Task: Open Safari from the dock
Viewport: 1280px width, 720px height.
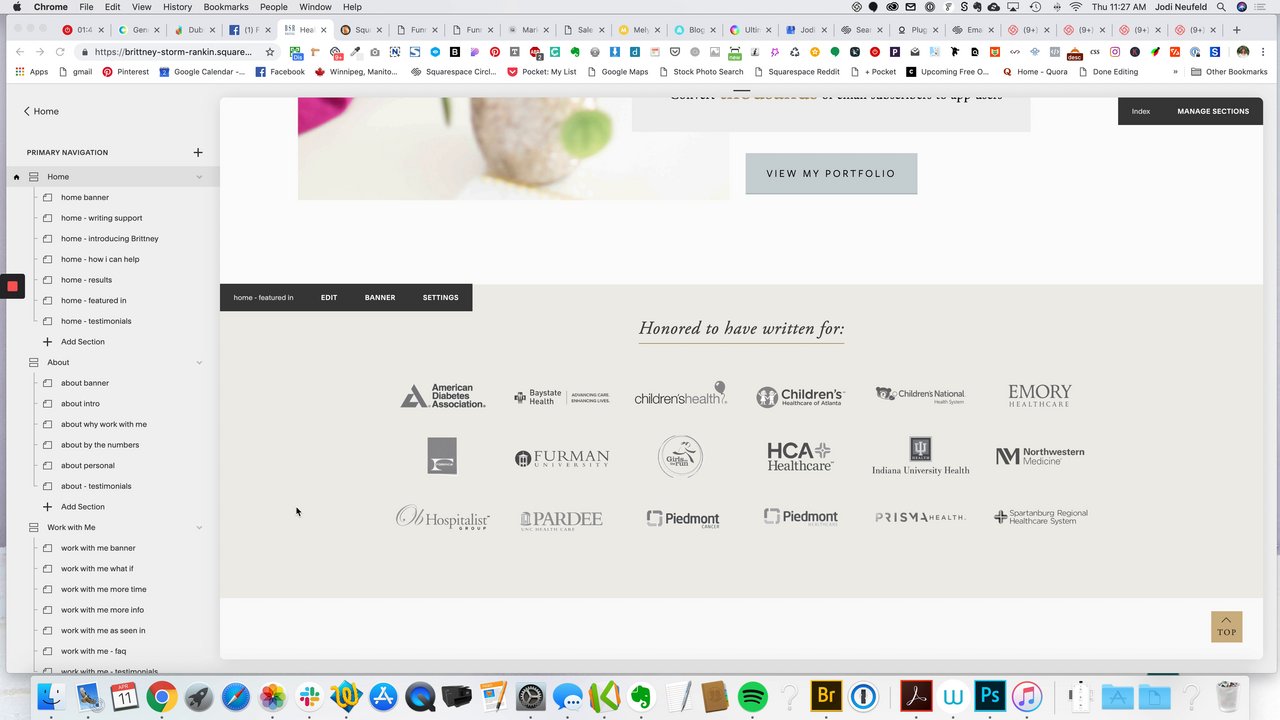Action: click(x=236, y=696)
